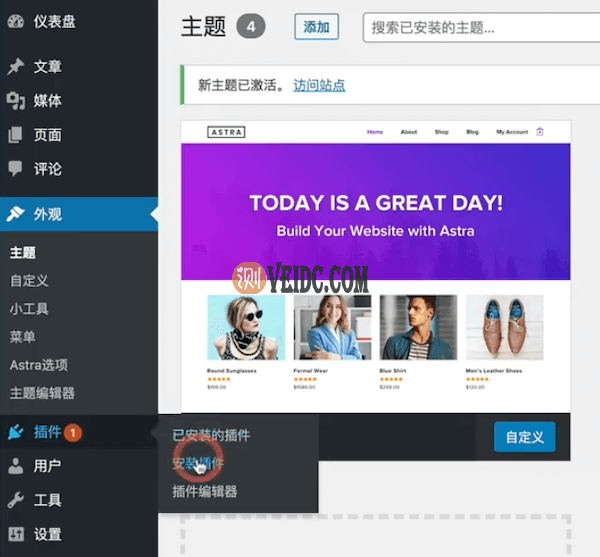The width and height of the screenshot is (600, 557).
Task: Open the Astra theme screenshot preview
Action: (x=375, y=267)
